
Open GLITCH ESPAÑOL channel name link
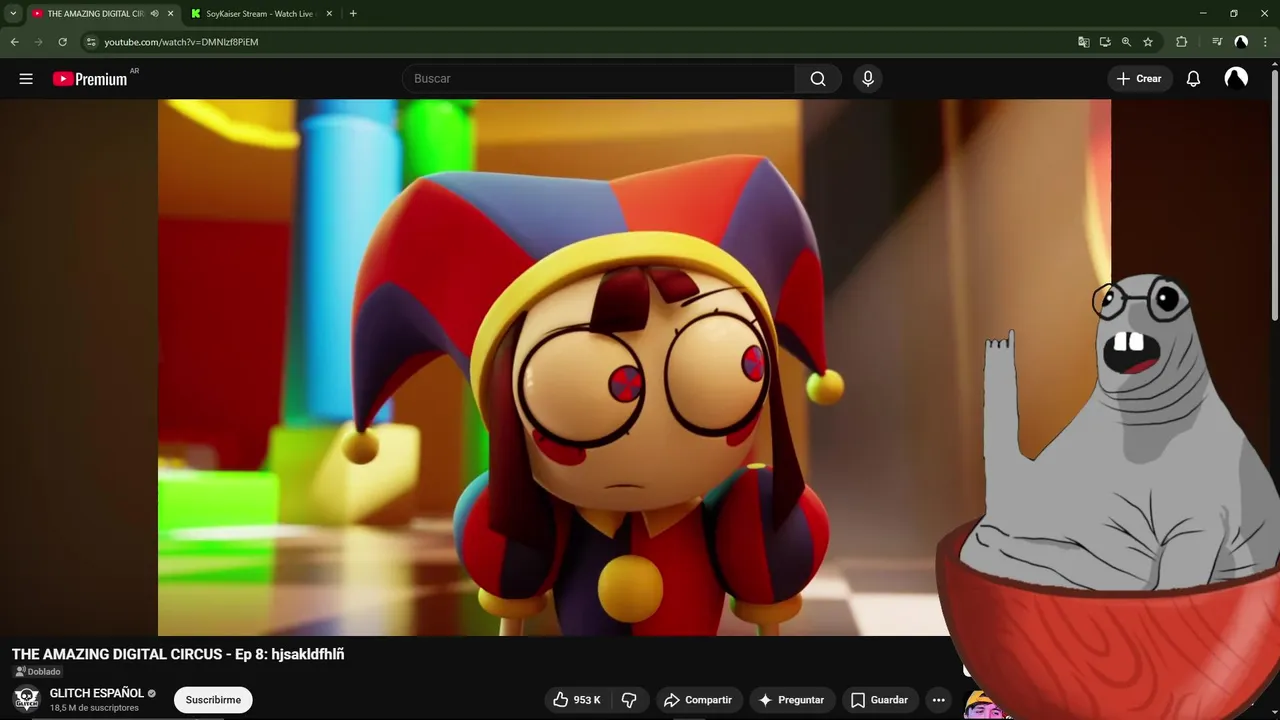pos(97,693)
